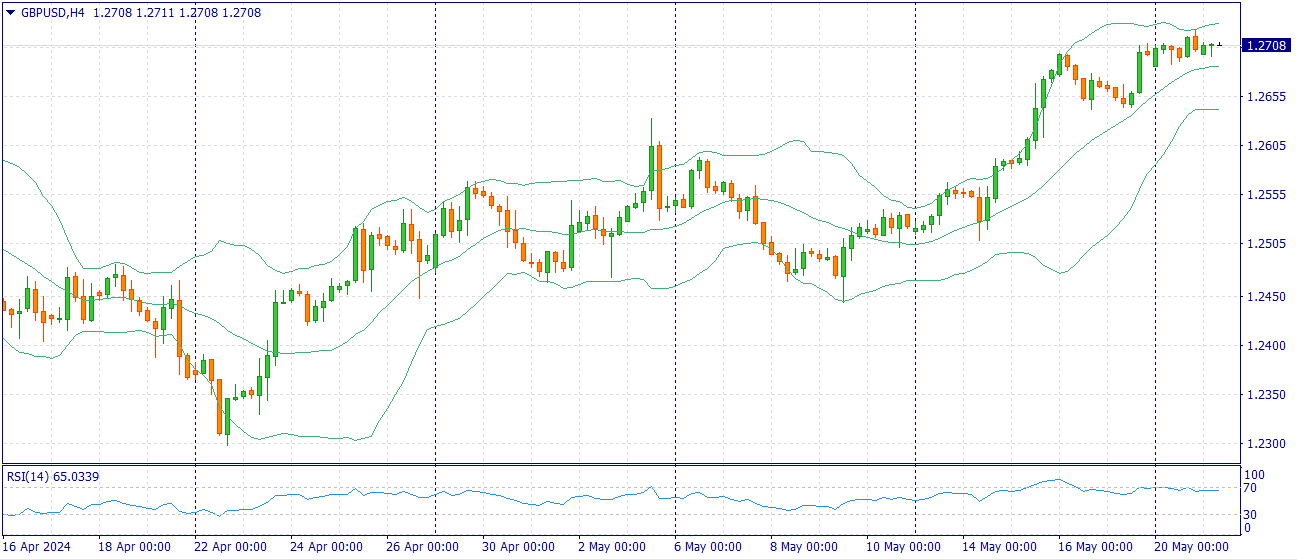Select the 14 May 00:00 time label
The image size is (1297, 560).
point(999,547)
